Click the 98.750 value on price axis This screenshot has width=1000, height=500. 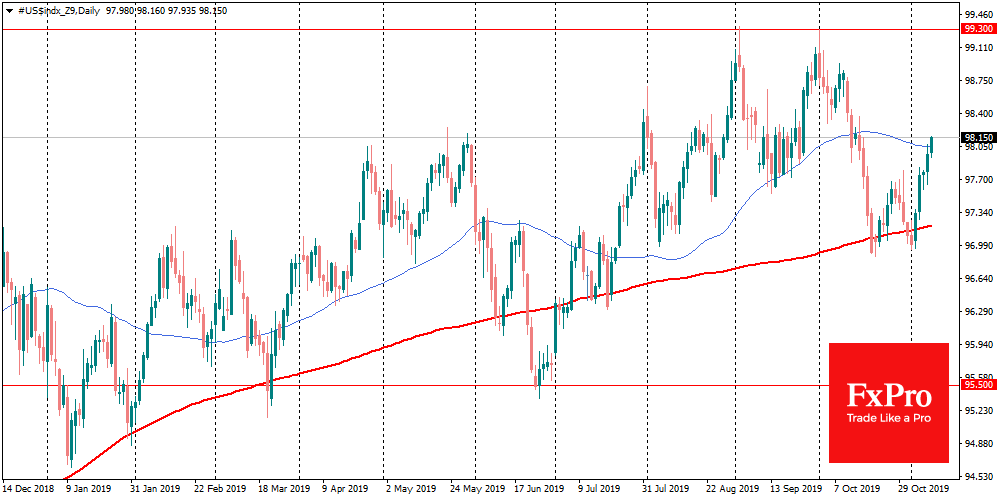pyautogui.click(x=978, y=80)
